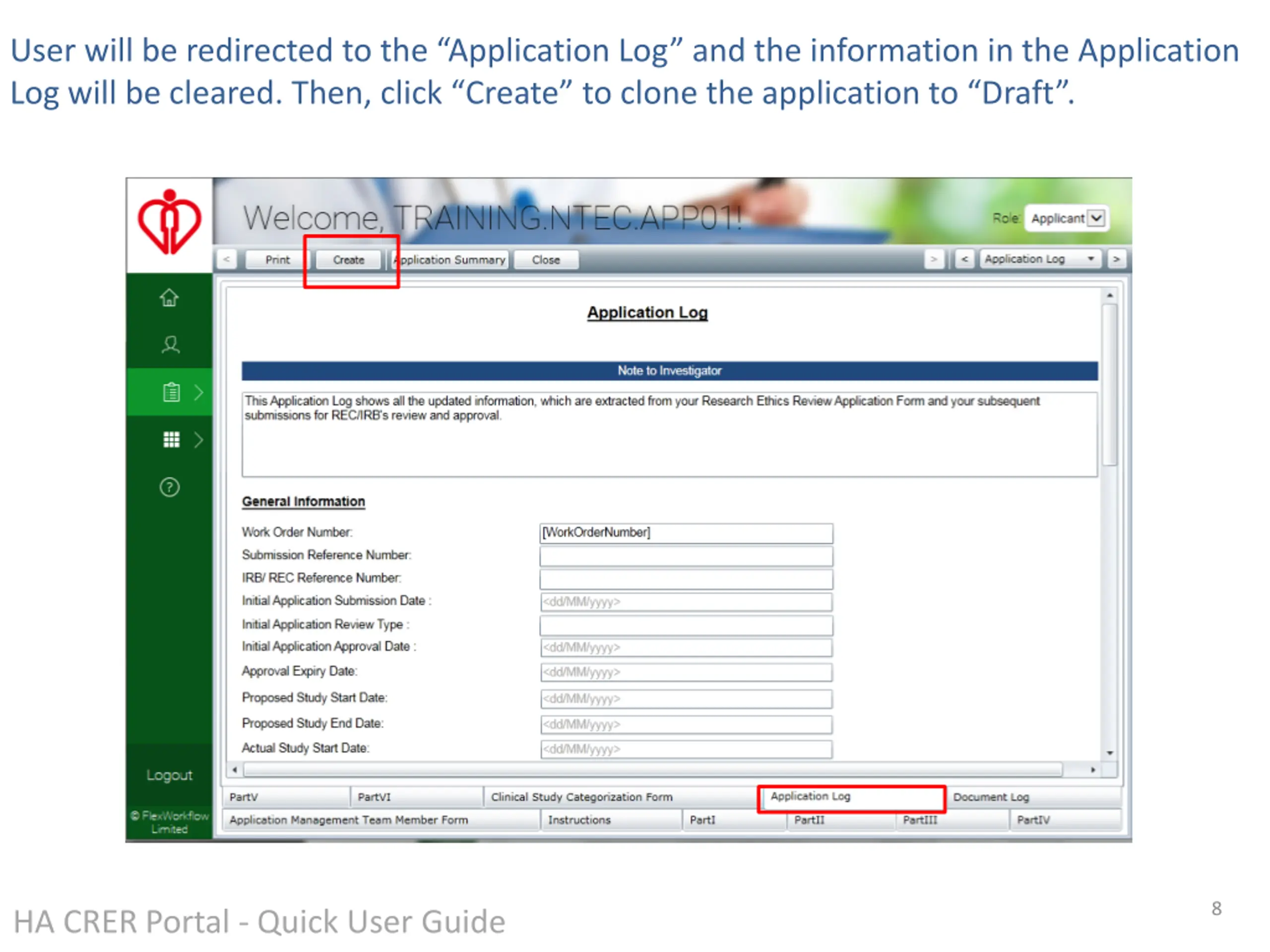Click the vertical scrollbar down arrow
Image resolution: width=1270 pixels, height=952 pixels.
[x=1110, y=753]
